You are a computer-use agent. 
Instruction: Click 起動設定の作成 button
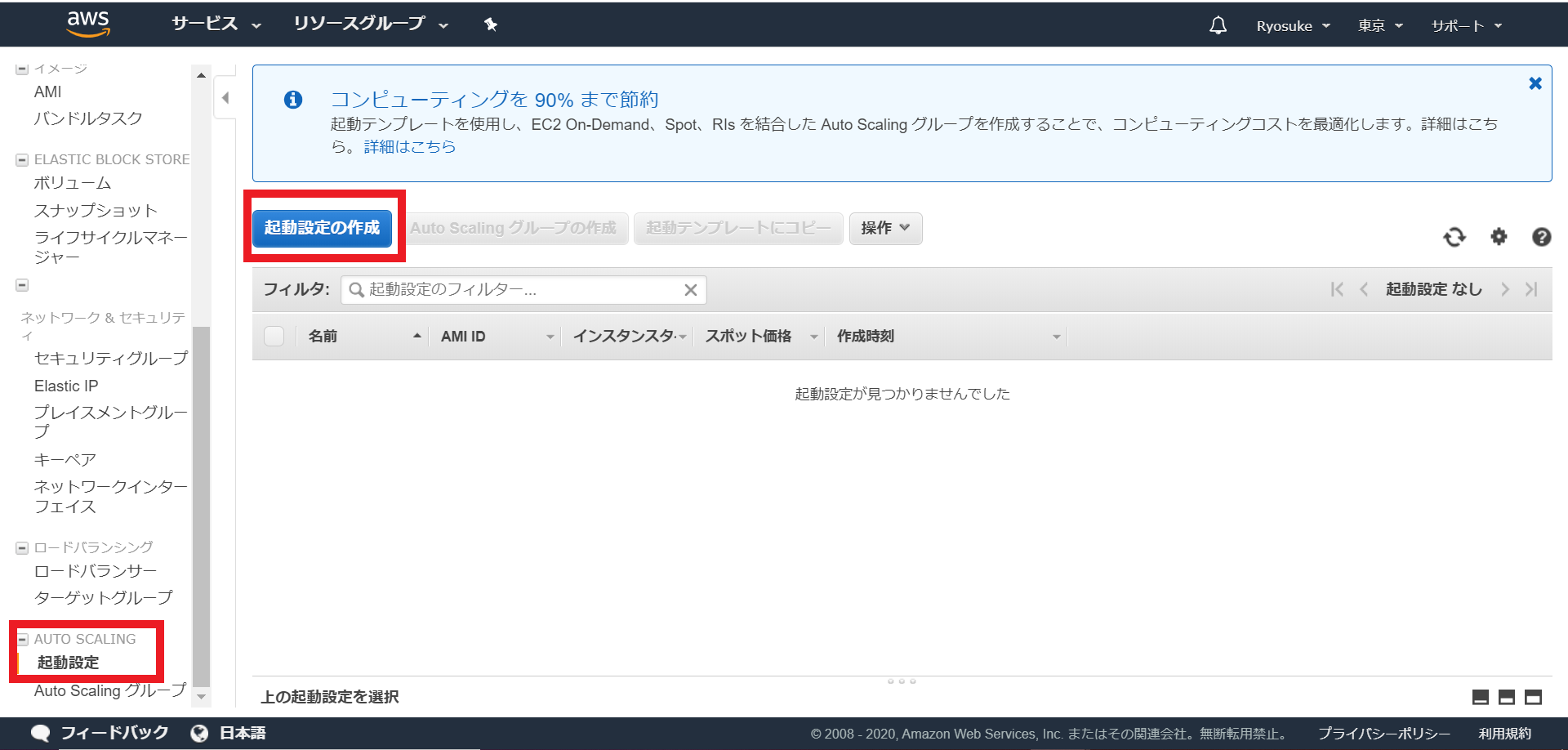pyautogui.click(x=323, y=229)
